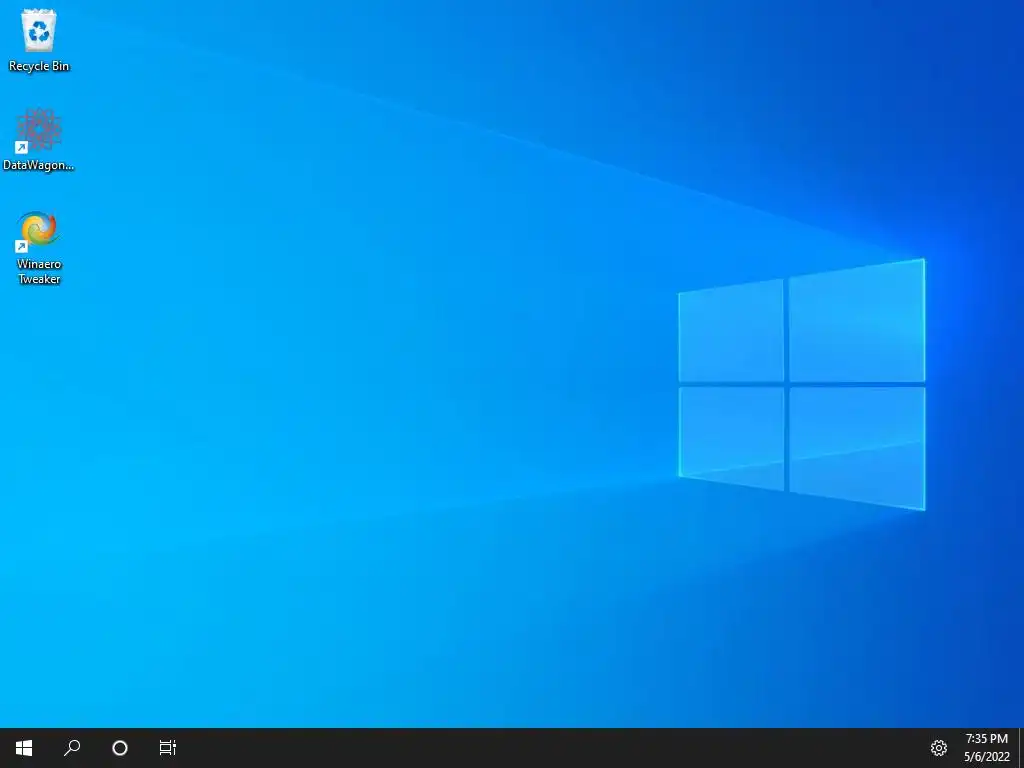
Task: Open the taskbar search magnifier
Action: pos(72,748)
